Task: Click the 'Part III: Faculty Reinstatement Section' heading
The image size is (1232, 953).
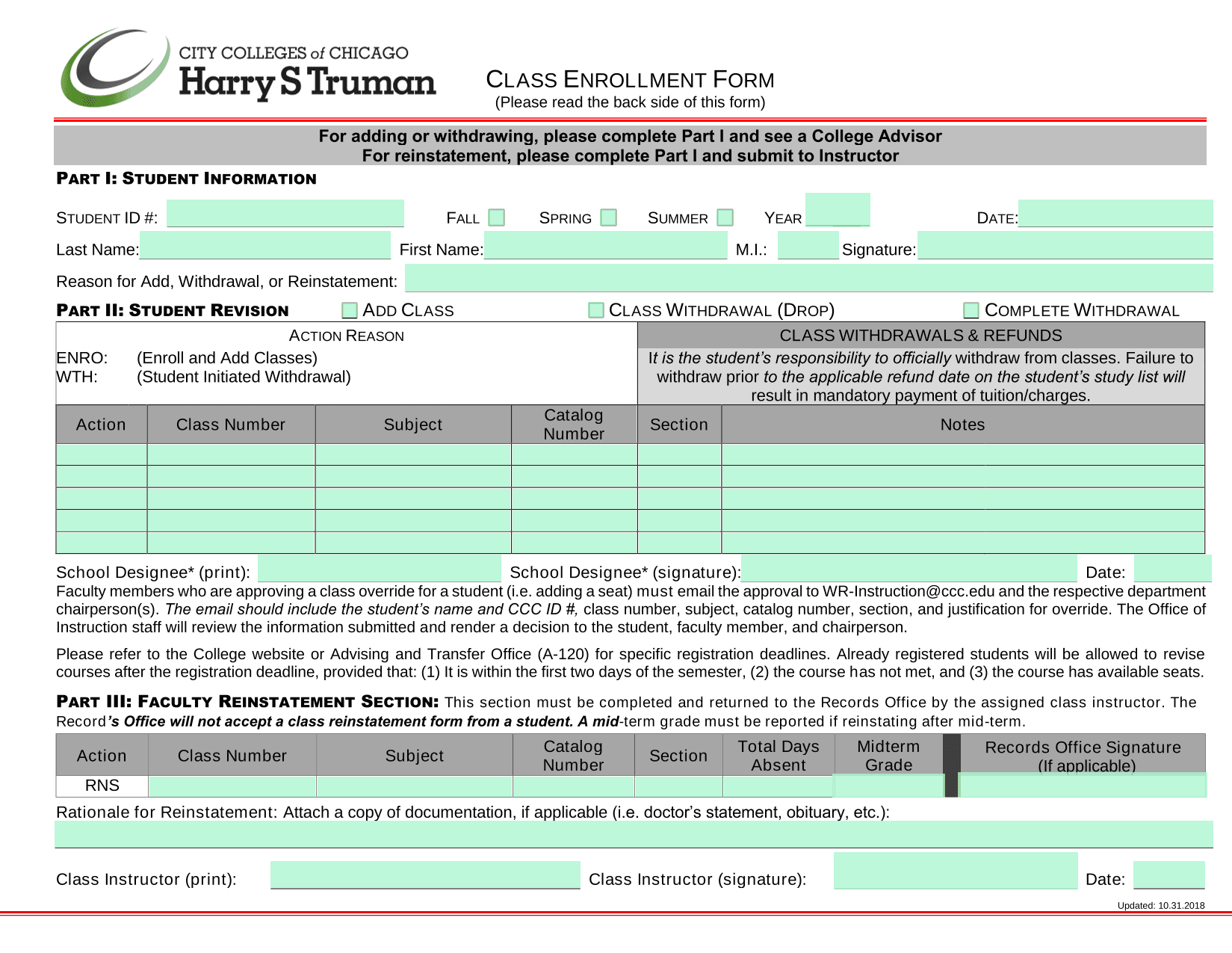Action: 248,701
